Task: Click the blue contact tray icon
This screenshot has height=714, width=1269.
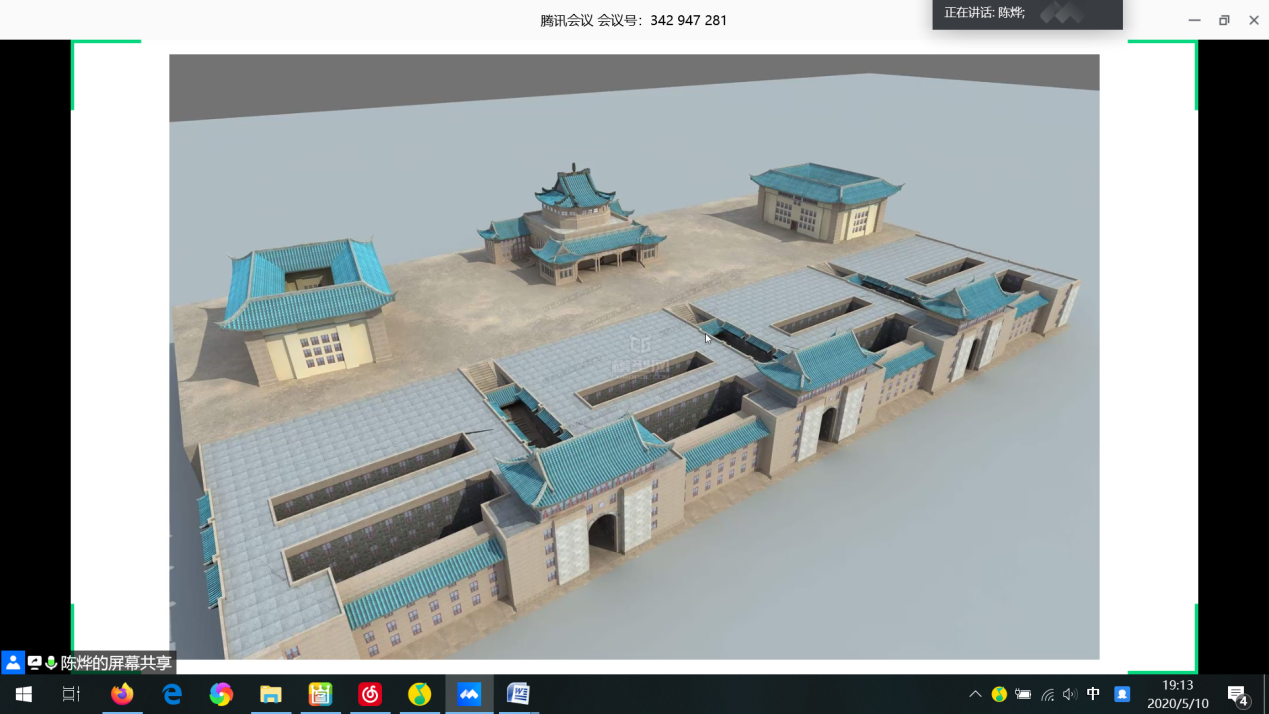Action: (x=1122, y=694)
